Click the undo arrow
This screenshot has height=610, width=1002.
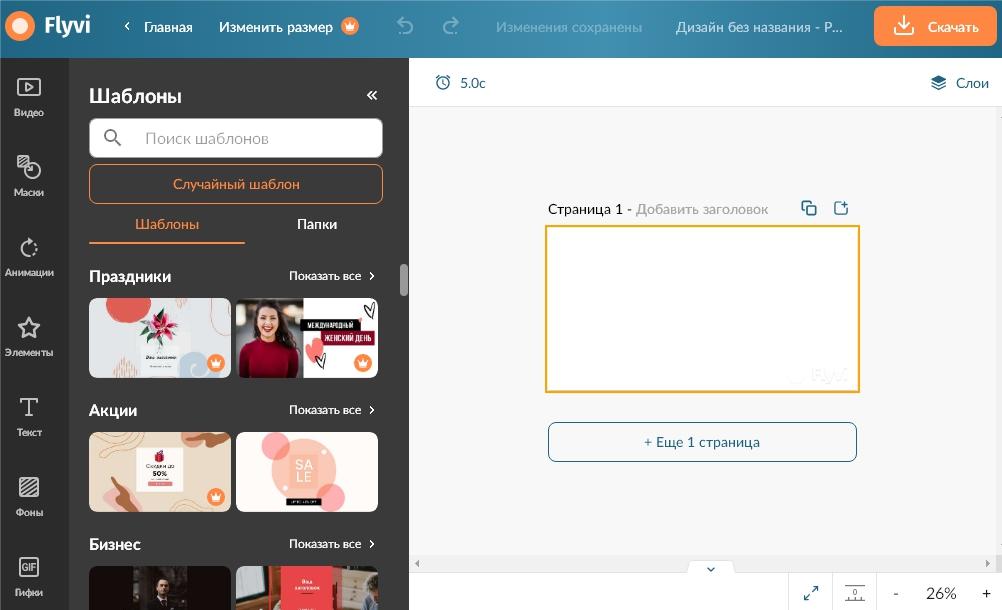click(405, 27)
